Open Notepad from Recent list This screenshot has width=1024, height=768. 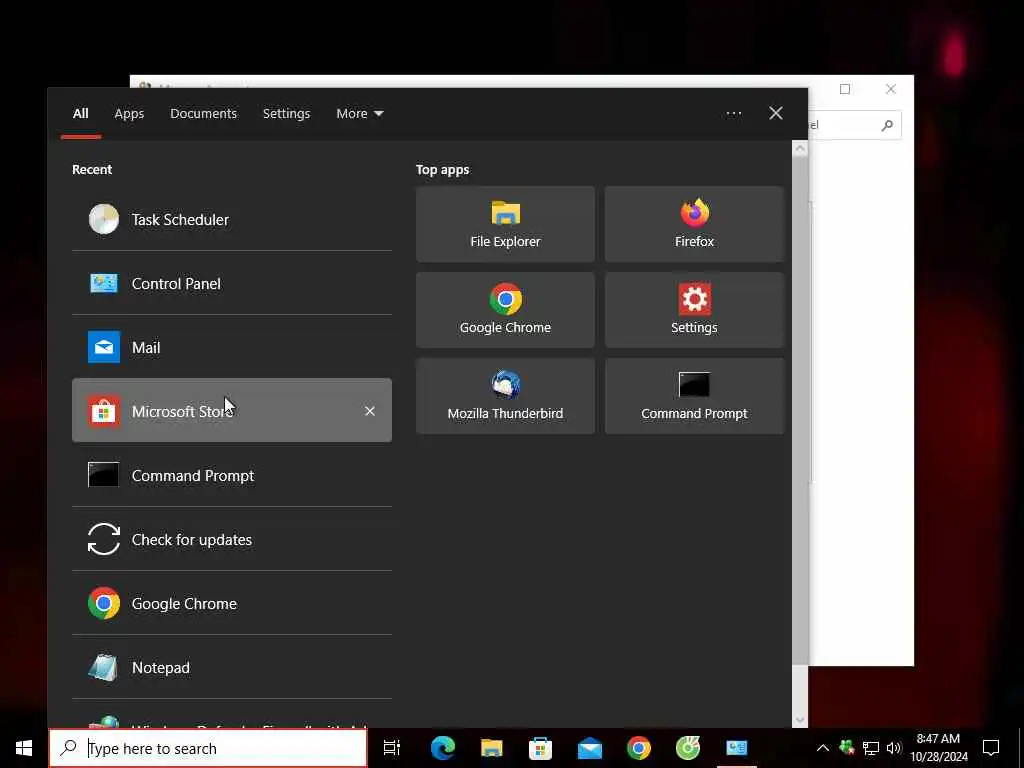(x=232, y=667)
